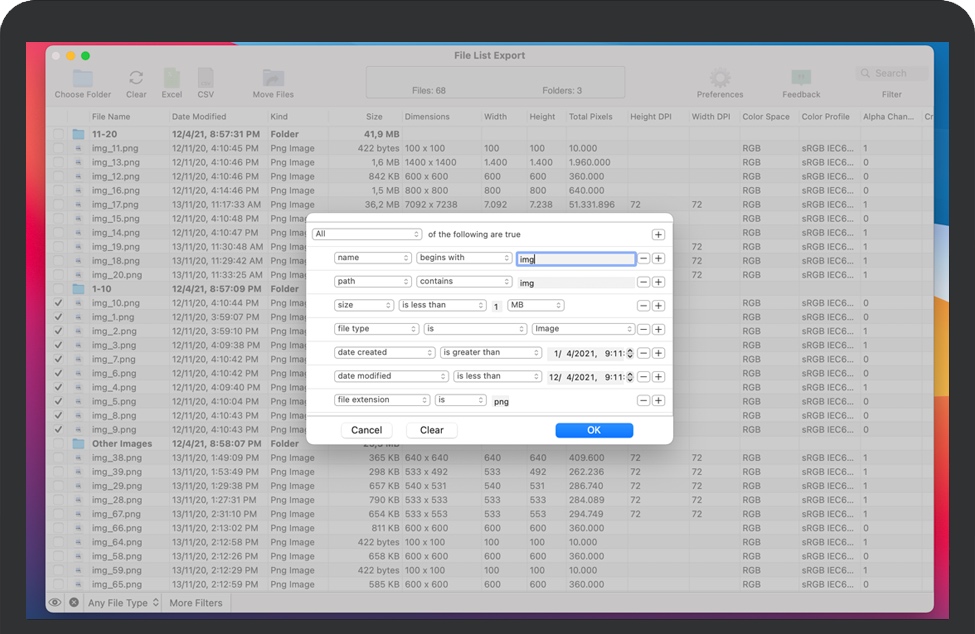Click the name filter text field

pyautogui.click(x=576, y=259)
